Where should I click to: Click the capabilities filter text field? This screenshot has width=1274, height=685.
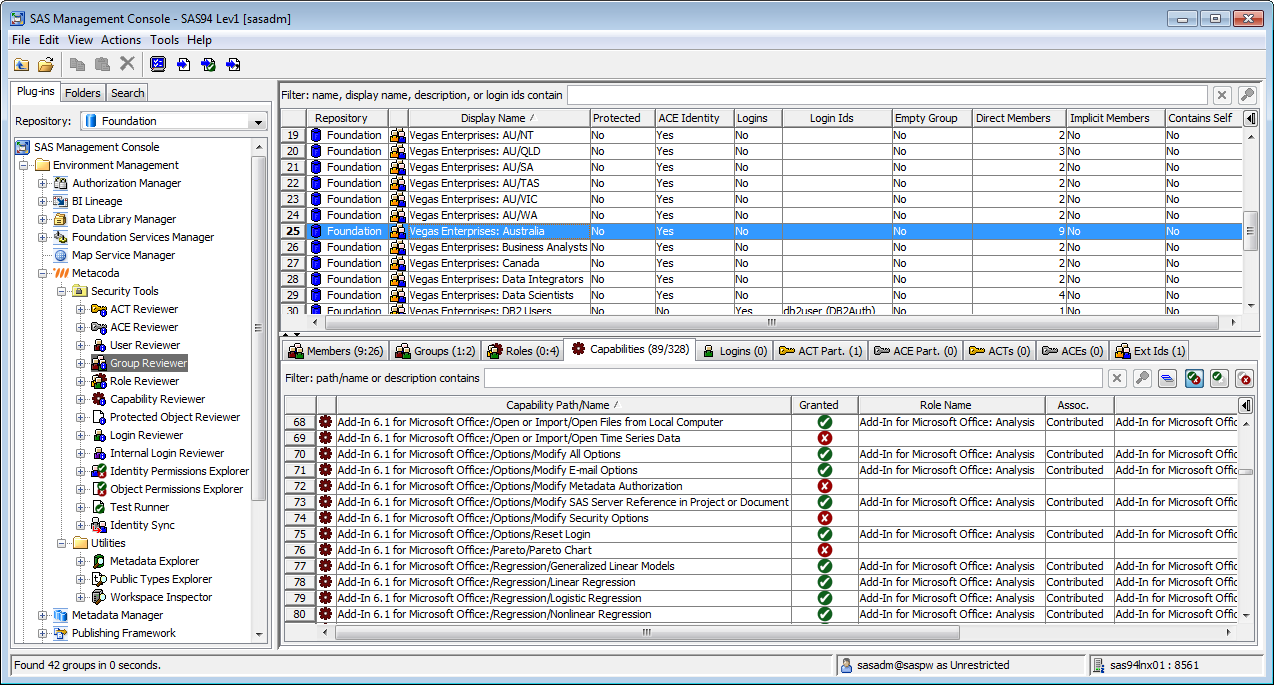794,378
